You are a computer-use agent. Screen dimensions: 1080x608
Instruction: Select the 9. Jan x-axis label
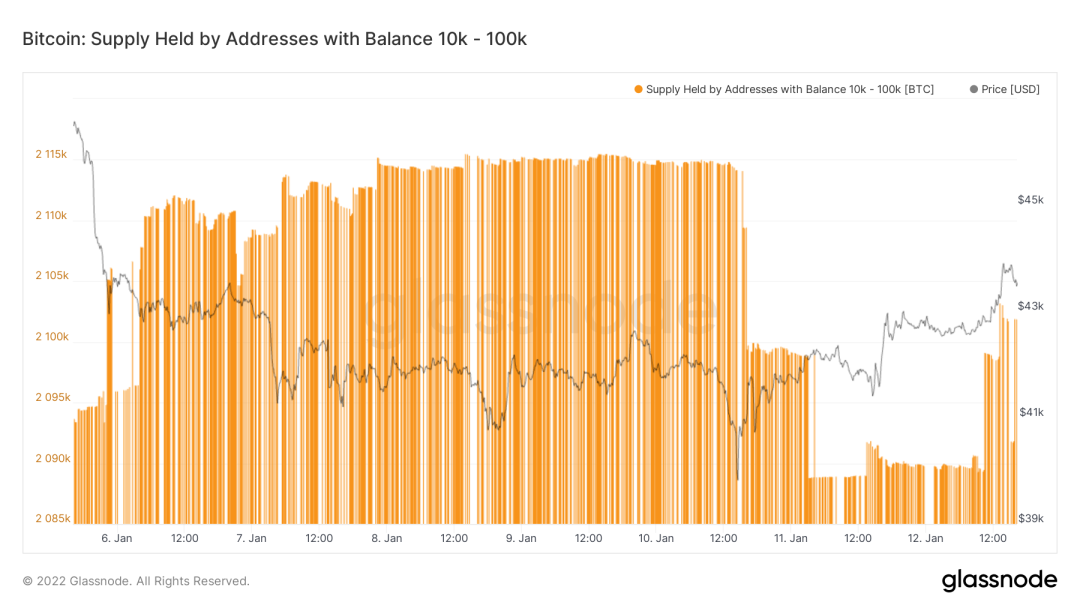coord(521,538)
